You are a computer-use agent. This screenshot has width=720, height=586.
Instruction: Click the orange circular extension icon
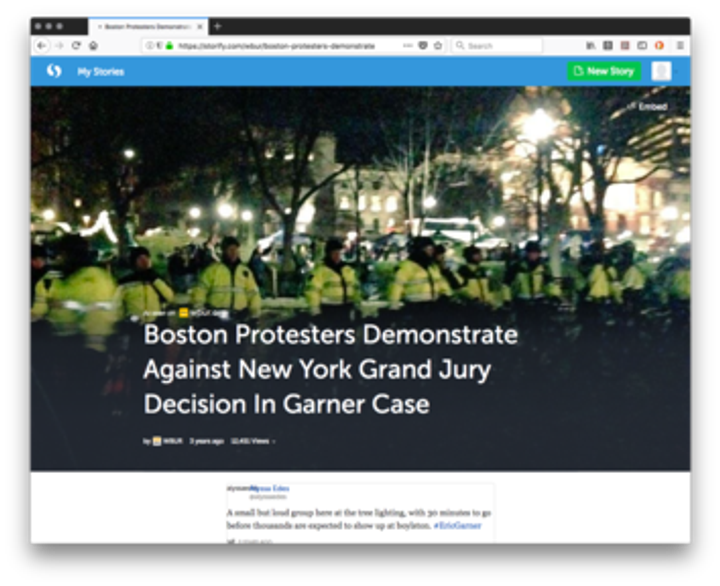pos(659,45)
